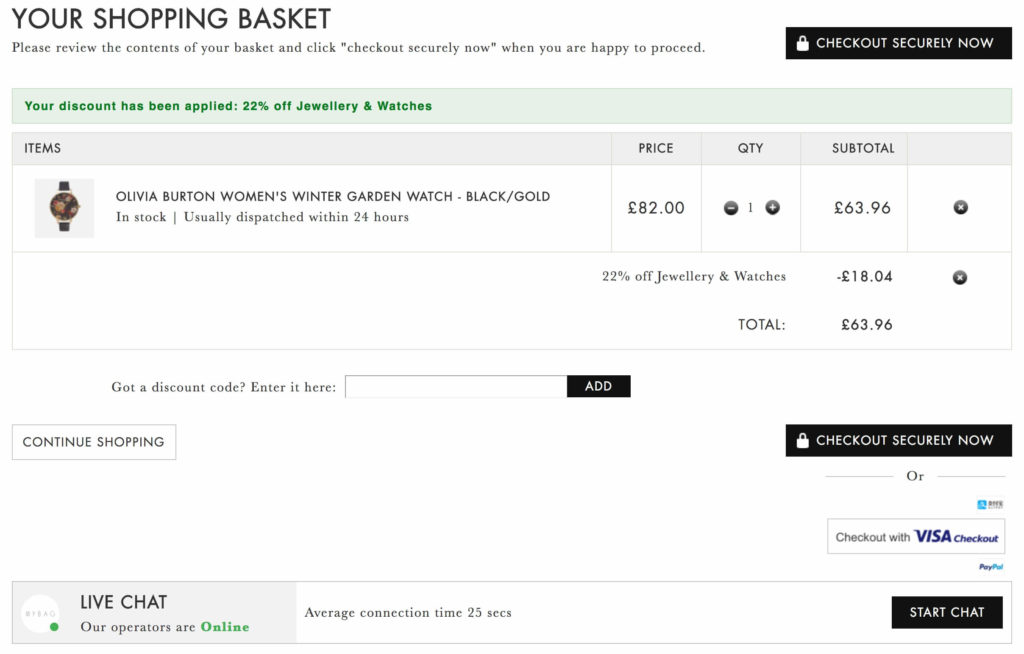Remove the Olivia Burton watch from basket

pos(961,208)
